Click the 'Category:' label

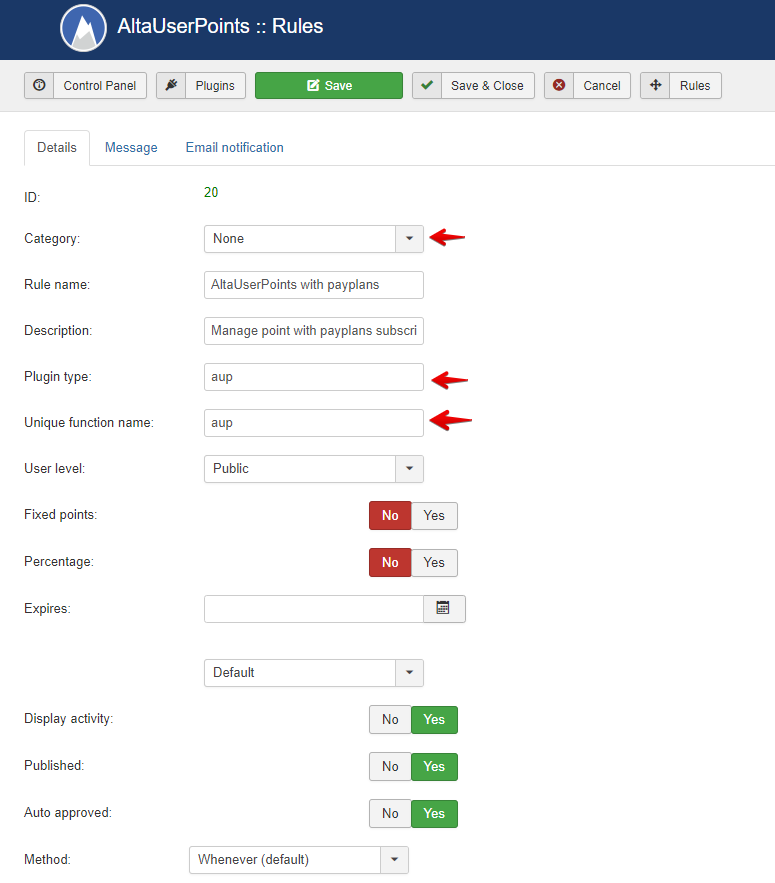(x=52, y=239)
